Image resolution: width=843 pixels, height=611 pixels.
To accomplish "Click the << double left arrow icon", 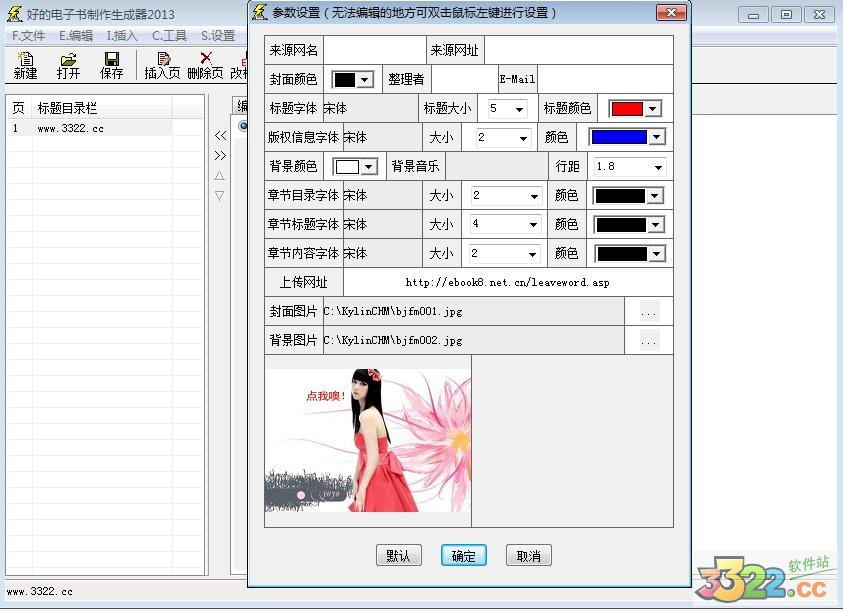I will (220, 136).
